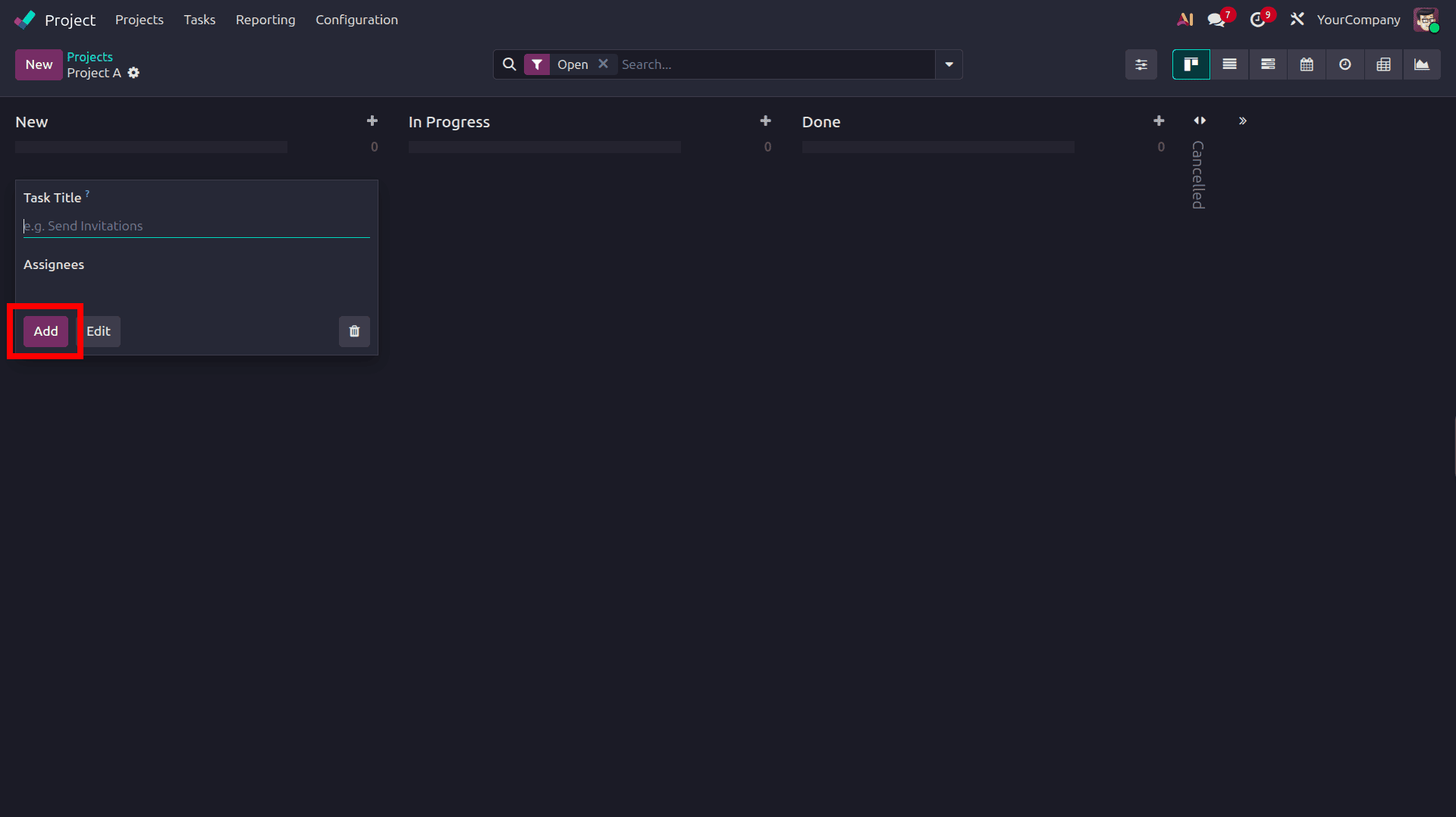This screenshot has width=1456, height=817.
Task: Switch to Calendar view
Action: [x=1307, y=64]
